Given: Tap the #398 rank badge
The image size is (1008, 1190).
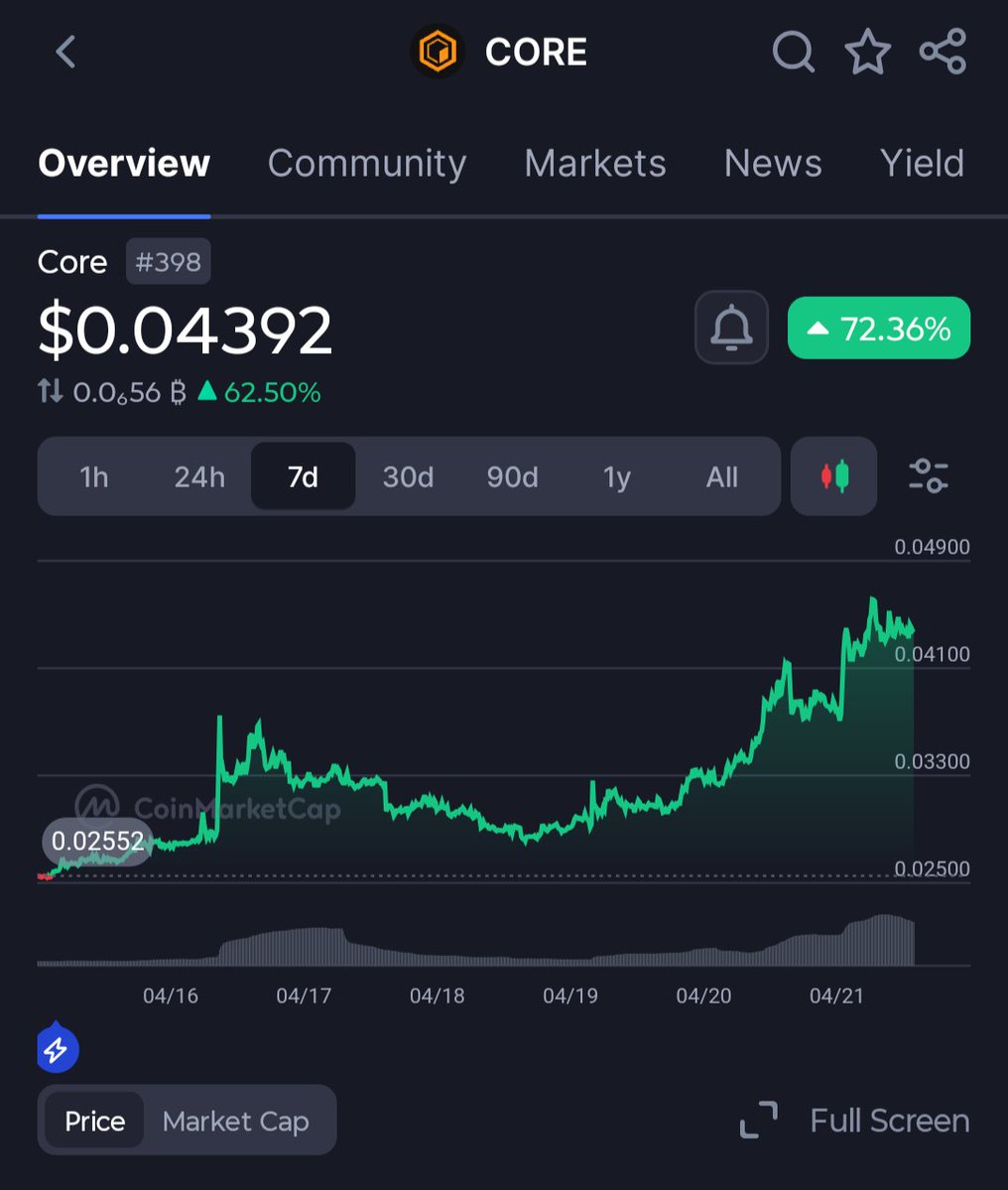Looking at the screenshot, I should [168, 261].
